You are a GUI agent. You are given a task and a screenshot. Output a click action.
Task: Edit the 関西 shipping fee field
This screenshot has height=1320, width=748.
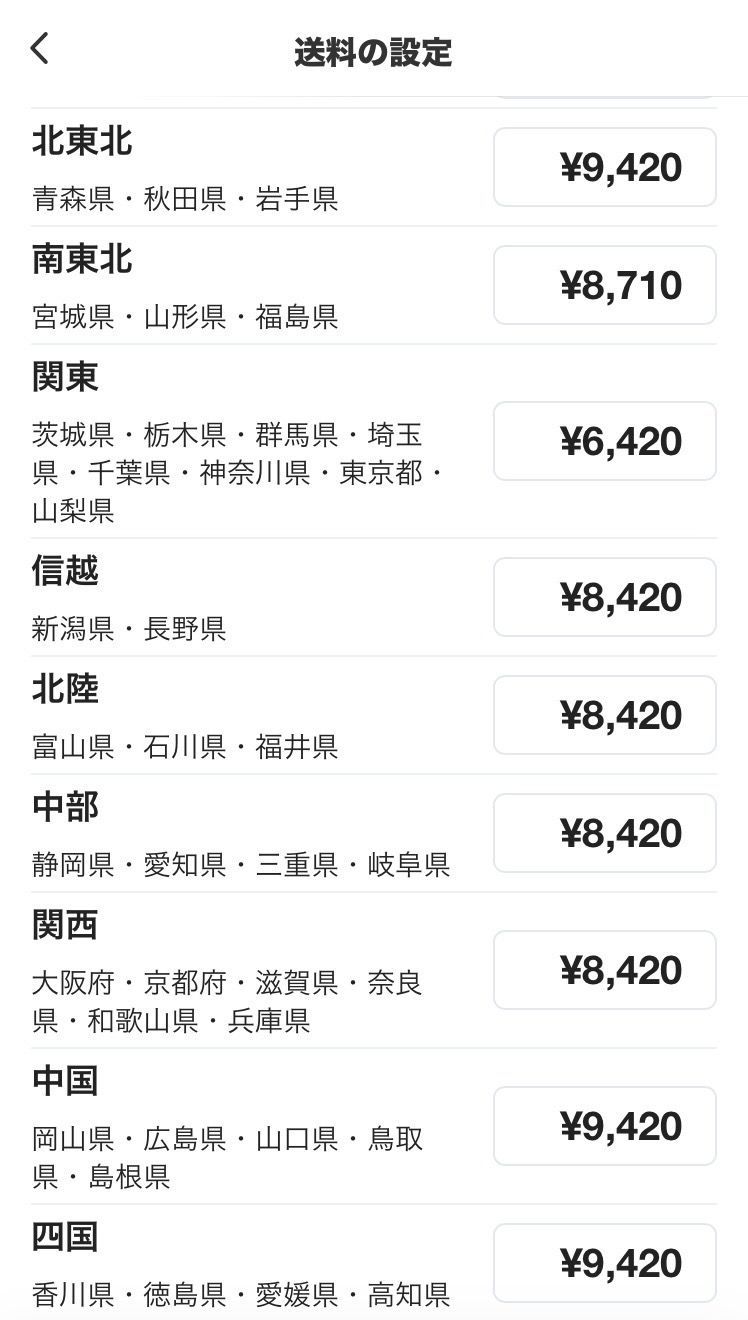click(x=604, y=970)
